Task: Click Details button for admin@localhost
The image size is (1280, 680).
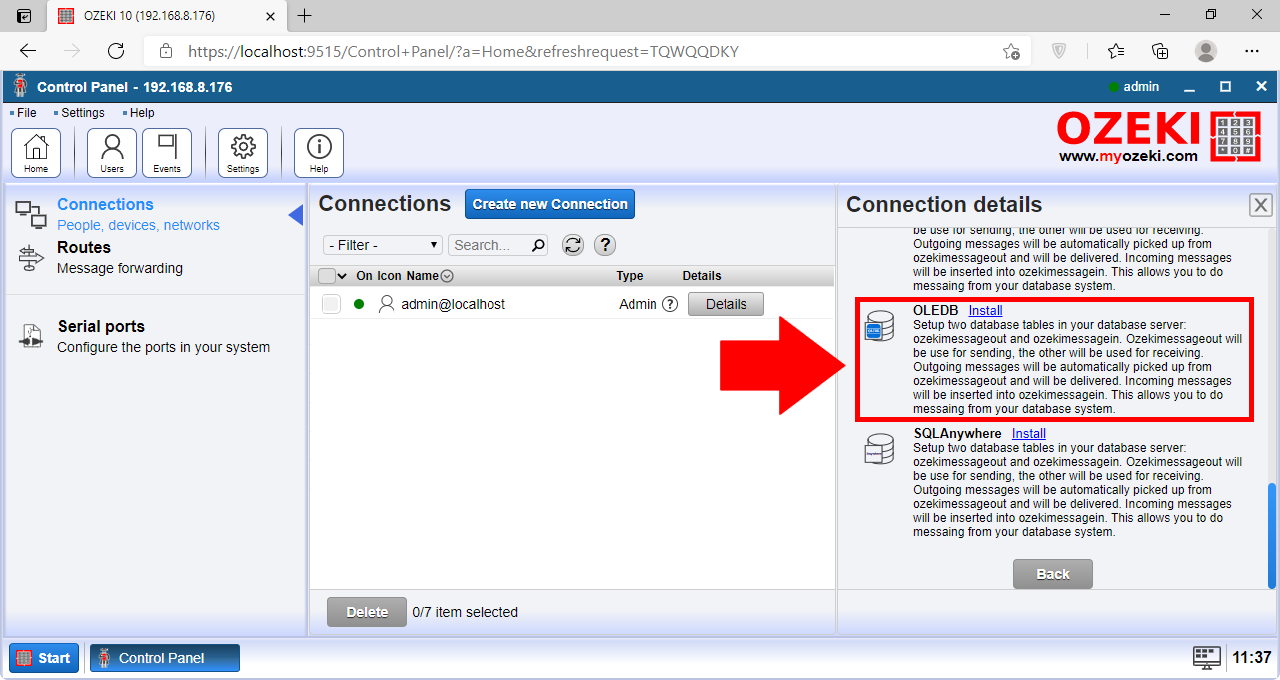Action: coord(726,304)
